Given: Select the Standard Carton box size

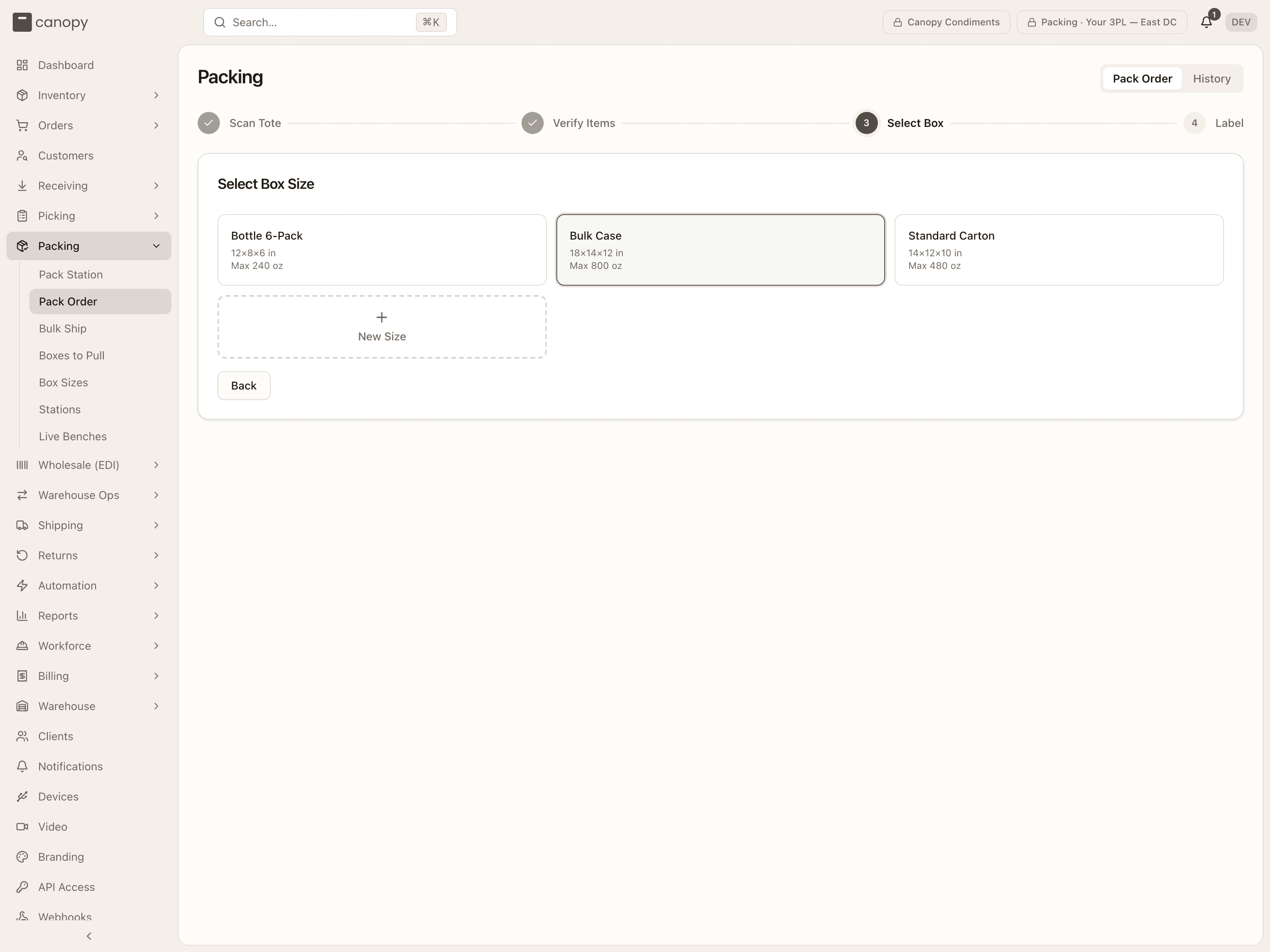Looking at the screenshot, I should 1059,250.
